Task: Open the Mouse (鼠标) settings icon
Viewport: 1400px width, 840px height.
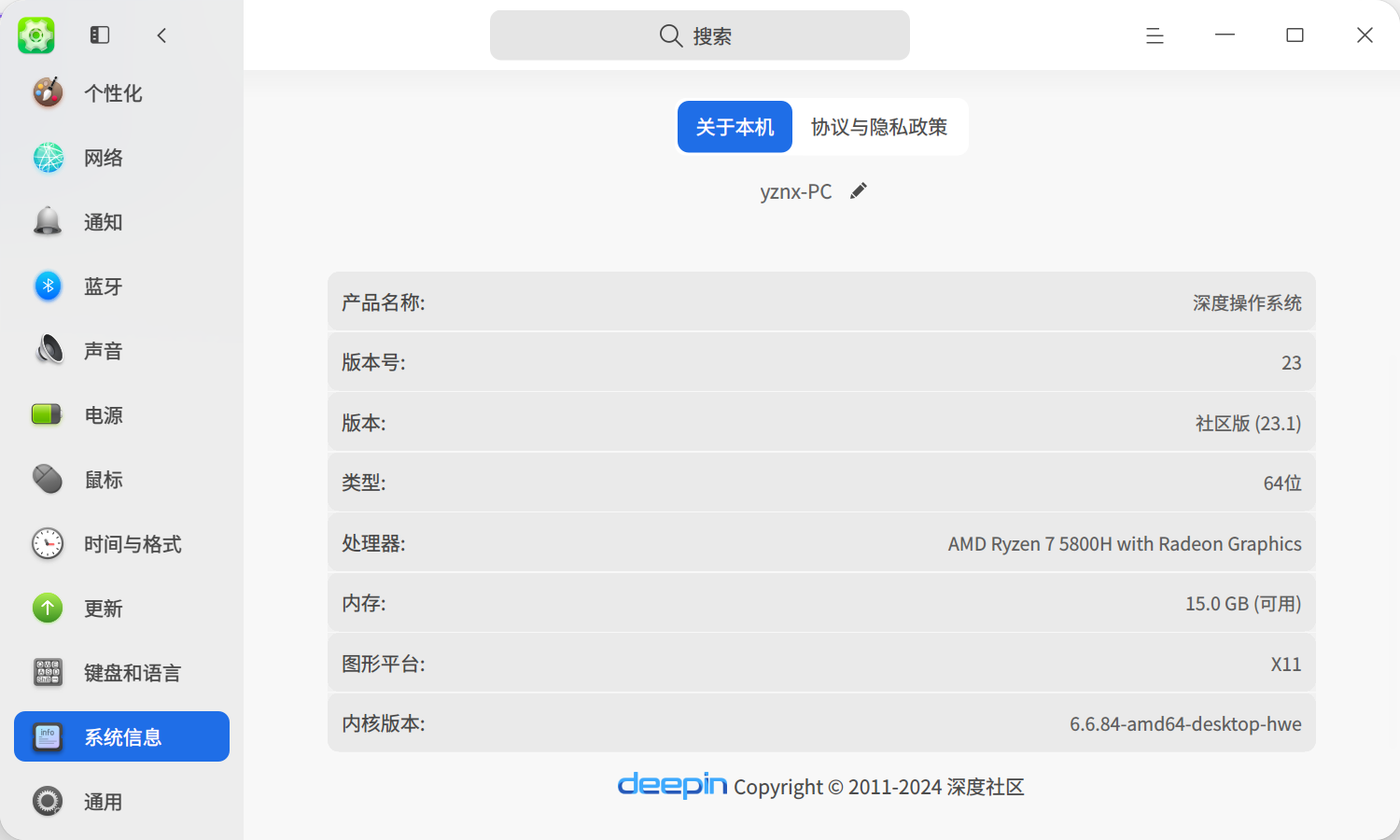Action: tap(48, 479)
